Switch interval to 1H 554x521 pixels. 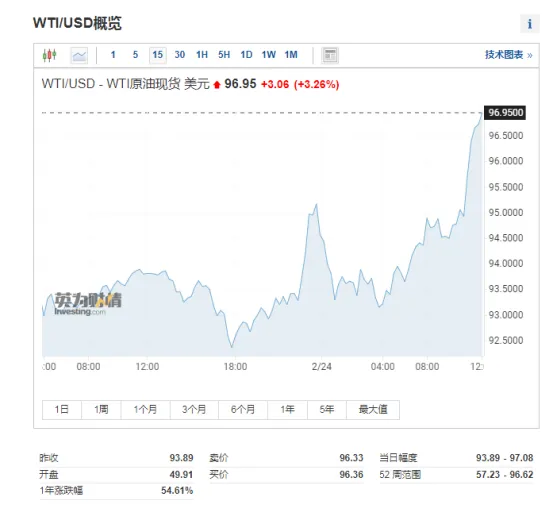click(x=202, y=55)
